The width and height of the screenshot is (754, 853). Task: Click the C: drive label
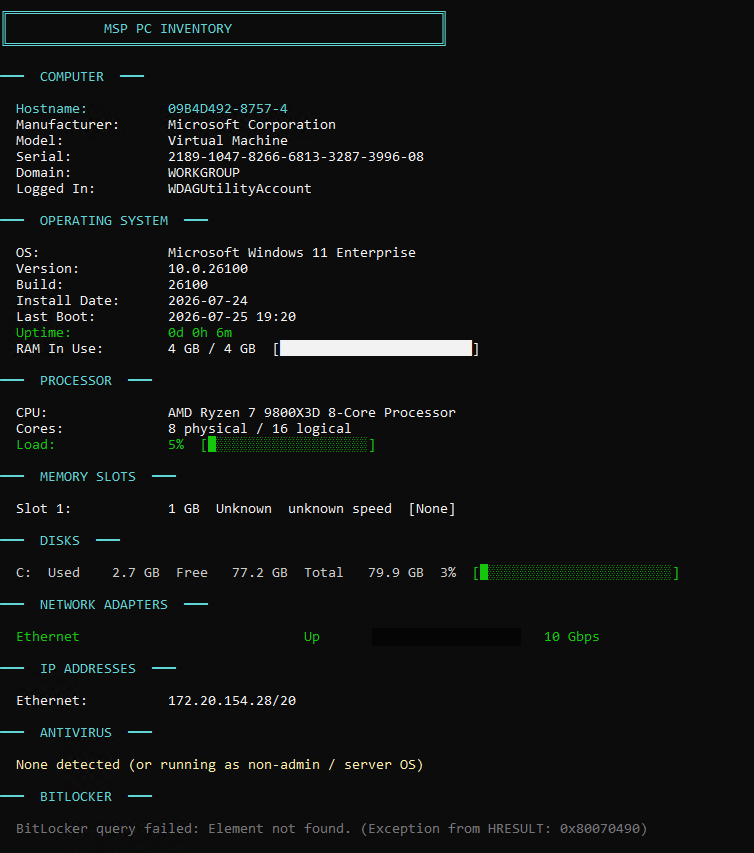[23, 573]
